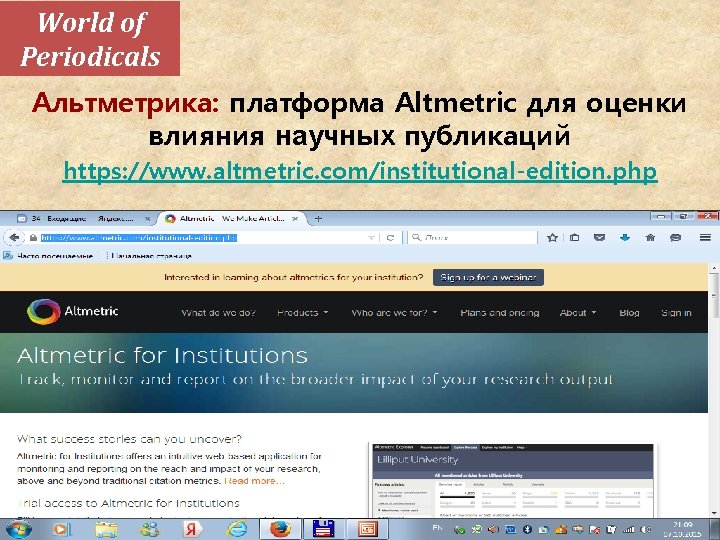Bookmark this page with the star icon

coord(552,237)
